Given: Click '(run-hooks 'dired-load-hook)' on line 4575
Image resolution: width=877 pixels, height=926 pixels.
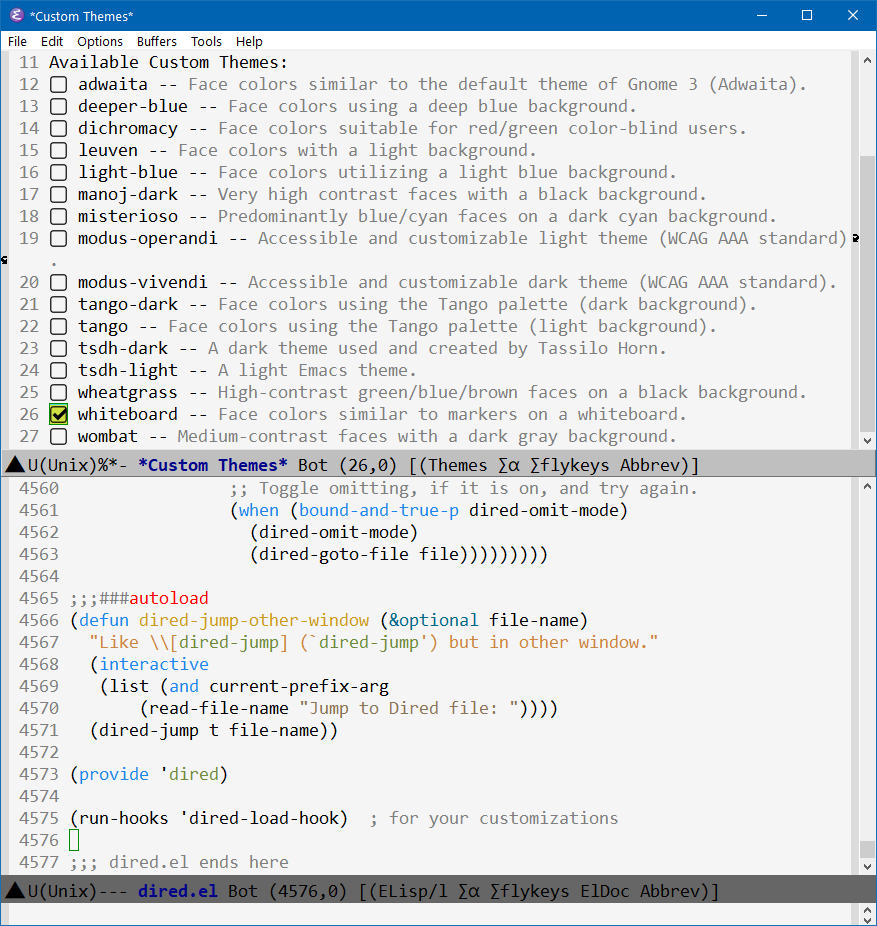Looking at the screenshot, I should (x=209, y=819).
